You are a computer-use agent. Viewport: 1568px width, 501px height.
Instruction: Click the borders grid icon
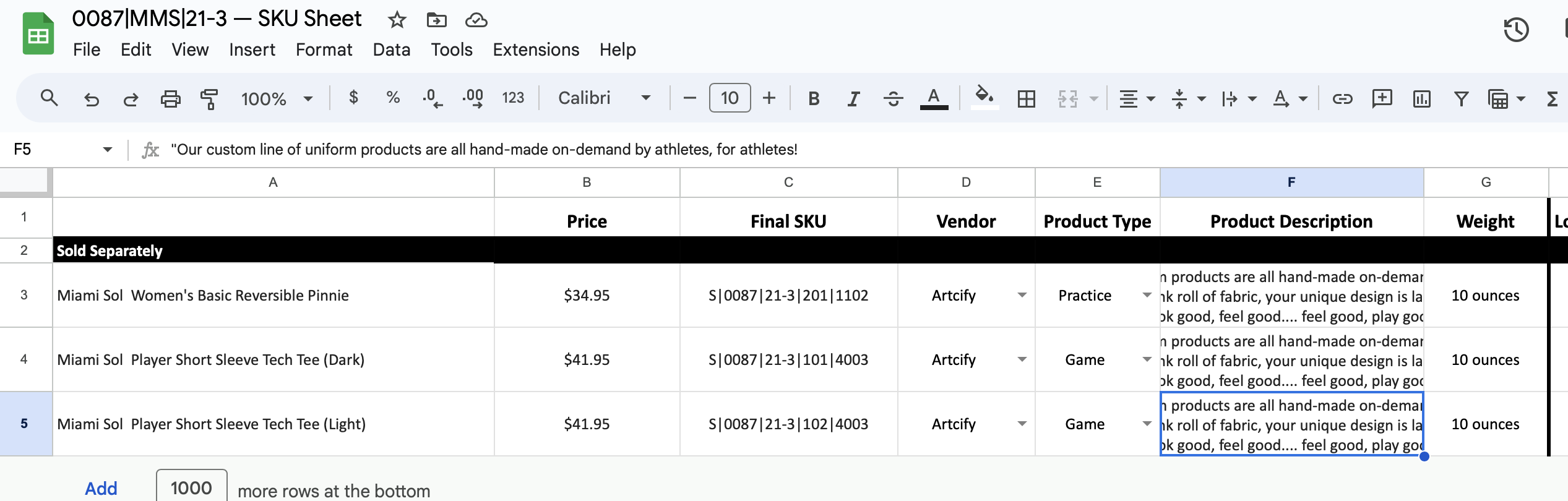point(1026,98)
